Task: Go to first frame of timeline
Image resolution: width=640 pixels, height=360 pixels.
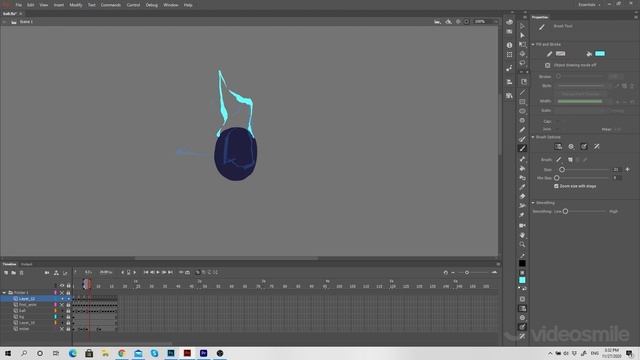Action: point(146,272)
